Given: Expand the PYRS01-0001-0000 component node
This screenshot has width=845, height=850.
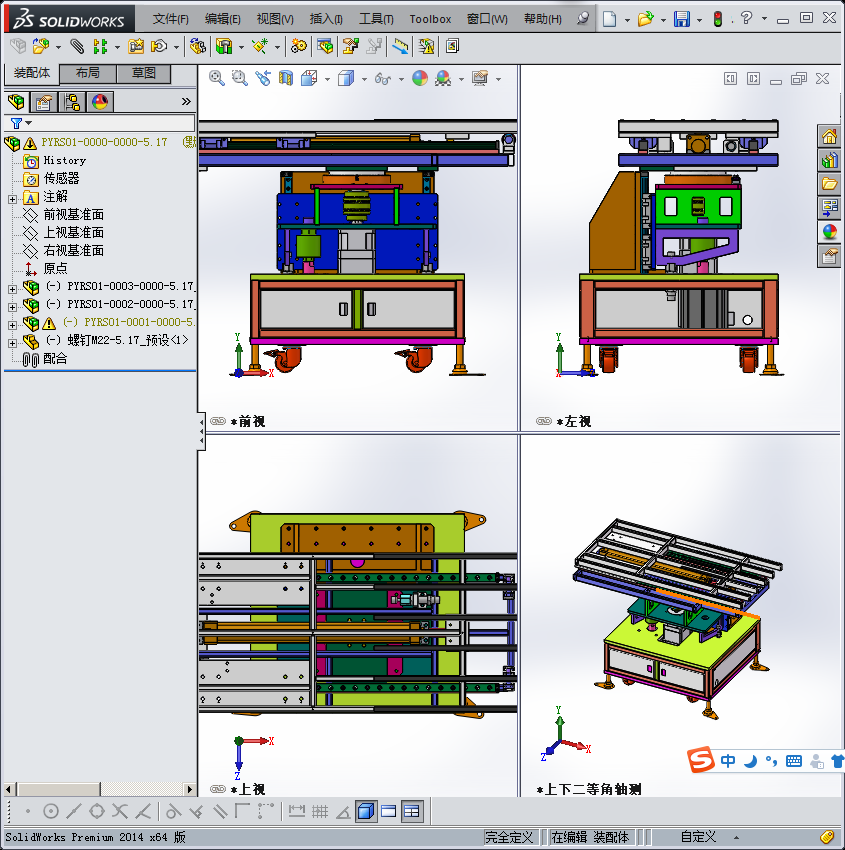Looking at the screenshot, I should click(12, 325).
